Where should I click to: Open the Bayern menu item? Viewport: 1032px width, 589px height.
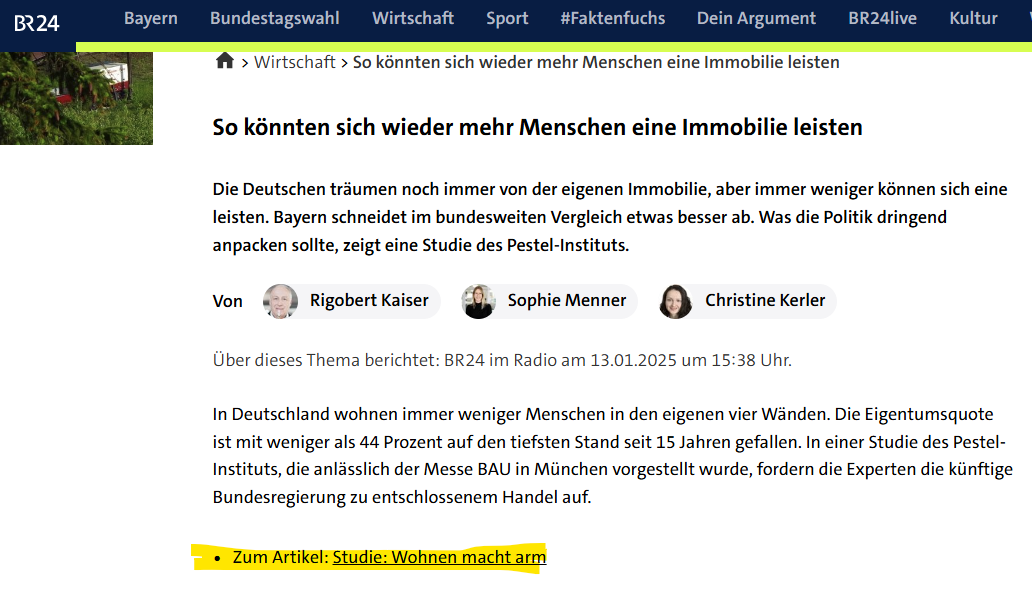(x=151, y=18)
